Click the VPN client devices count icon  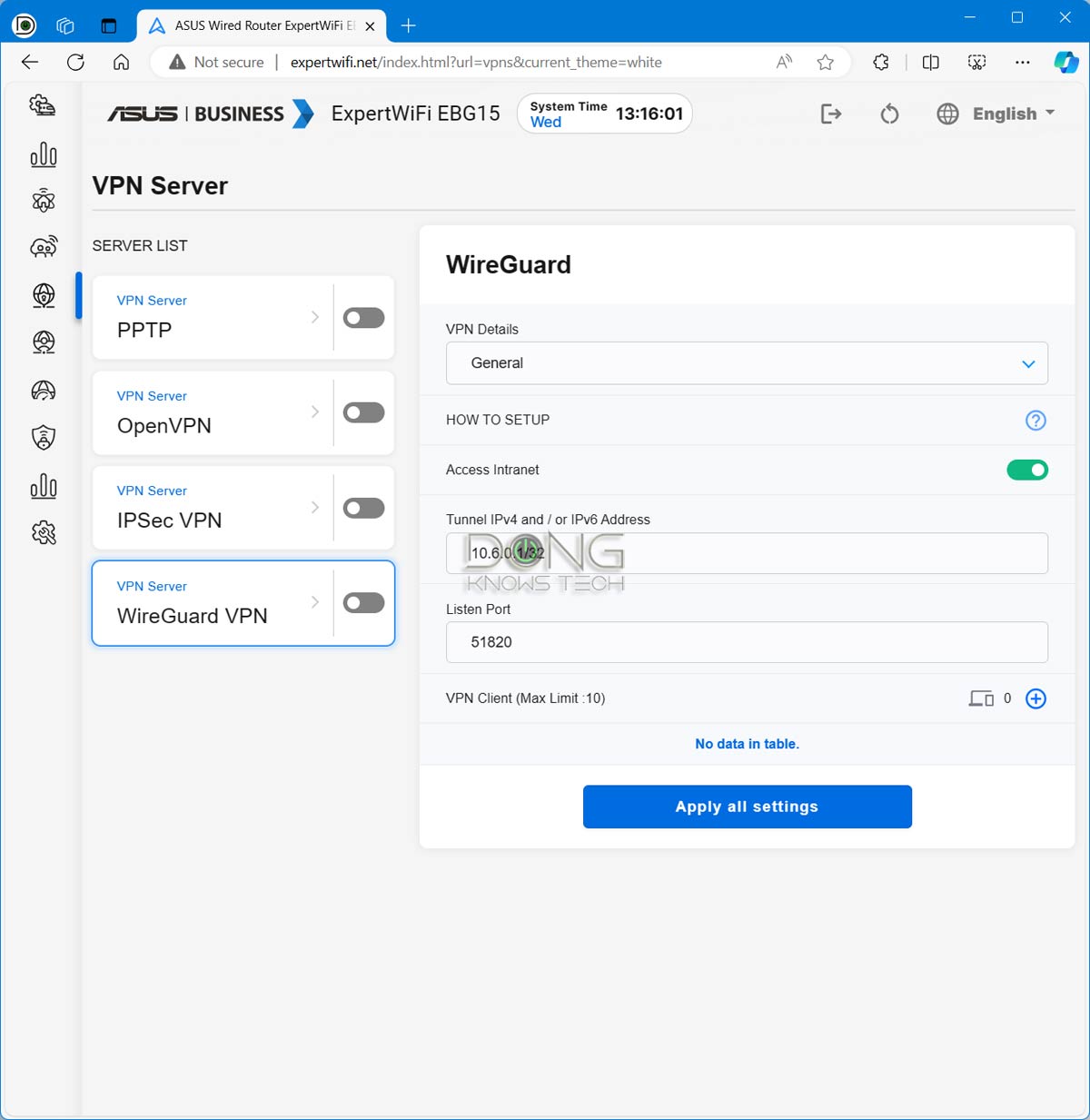(x=981, y=699)
